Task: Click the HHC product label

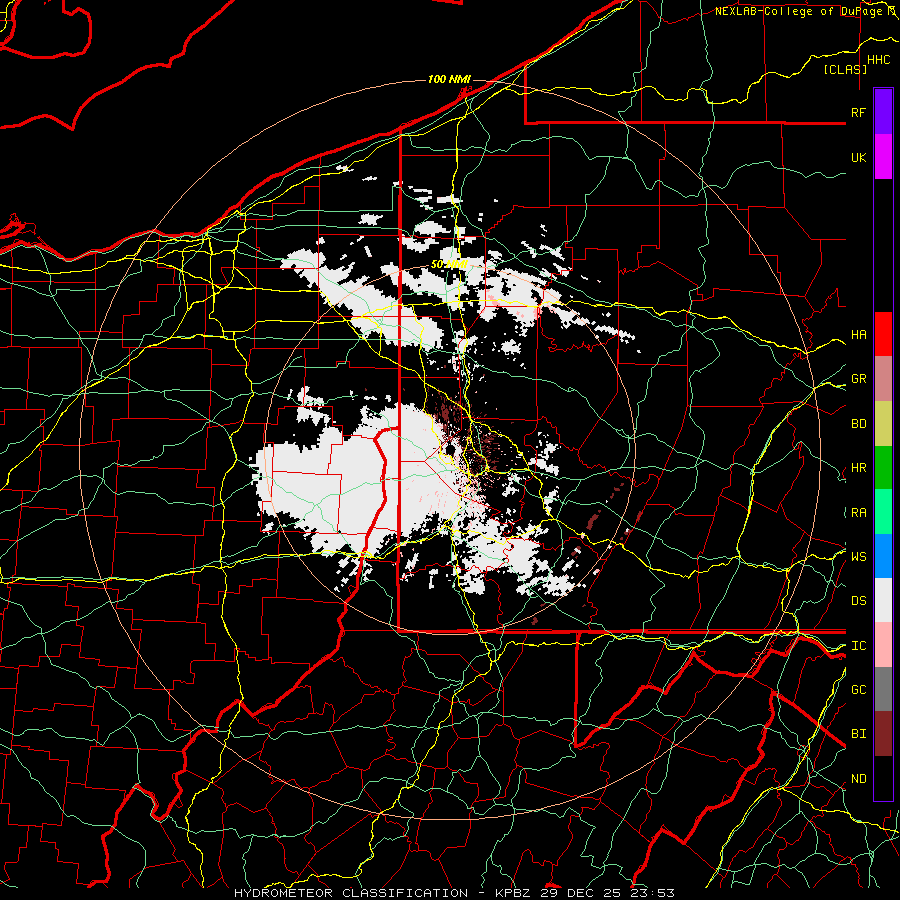Action: [878, 60]
